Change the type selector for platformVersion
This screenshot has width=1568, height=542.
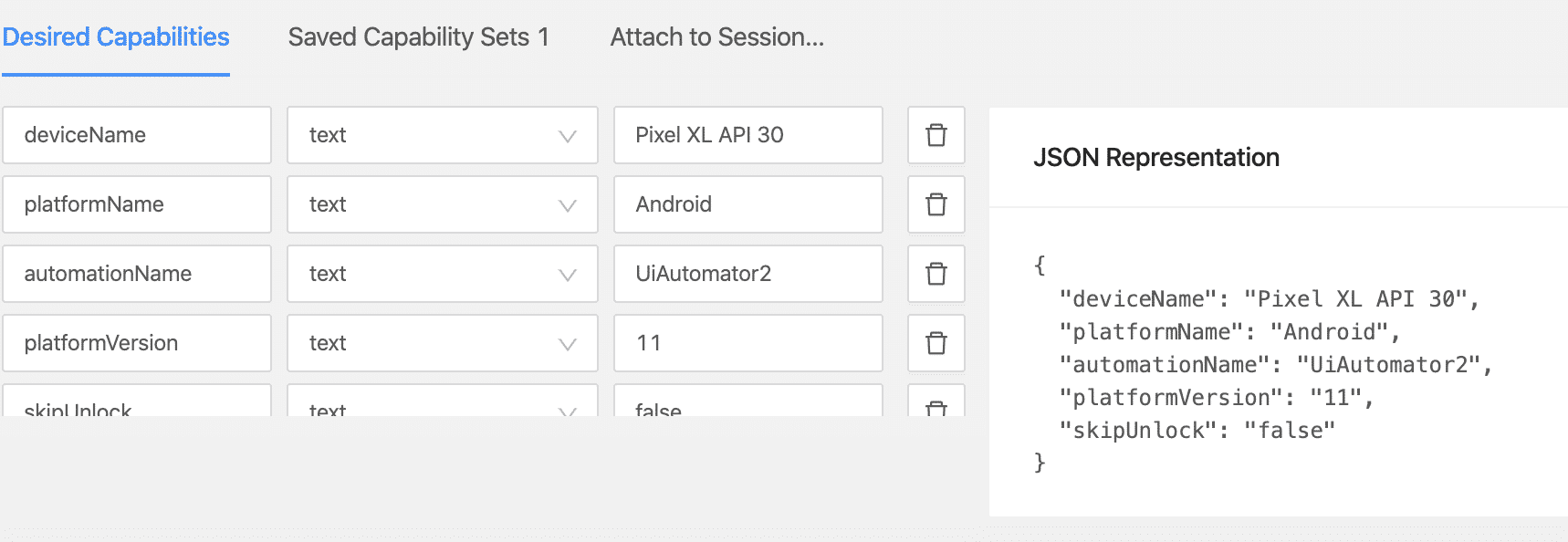click(x=443, y=343)
